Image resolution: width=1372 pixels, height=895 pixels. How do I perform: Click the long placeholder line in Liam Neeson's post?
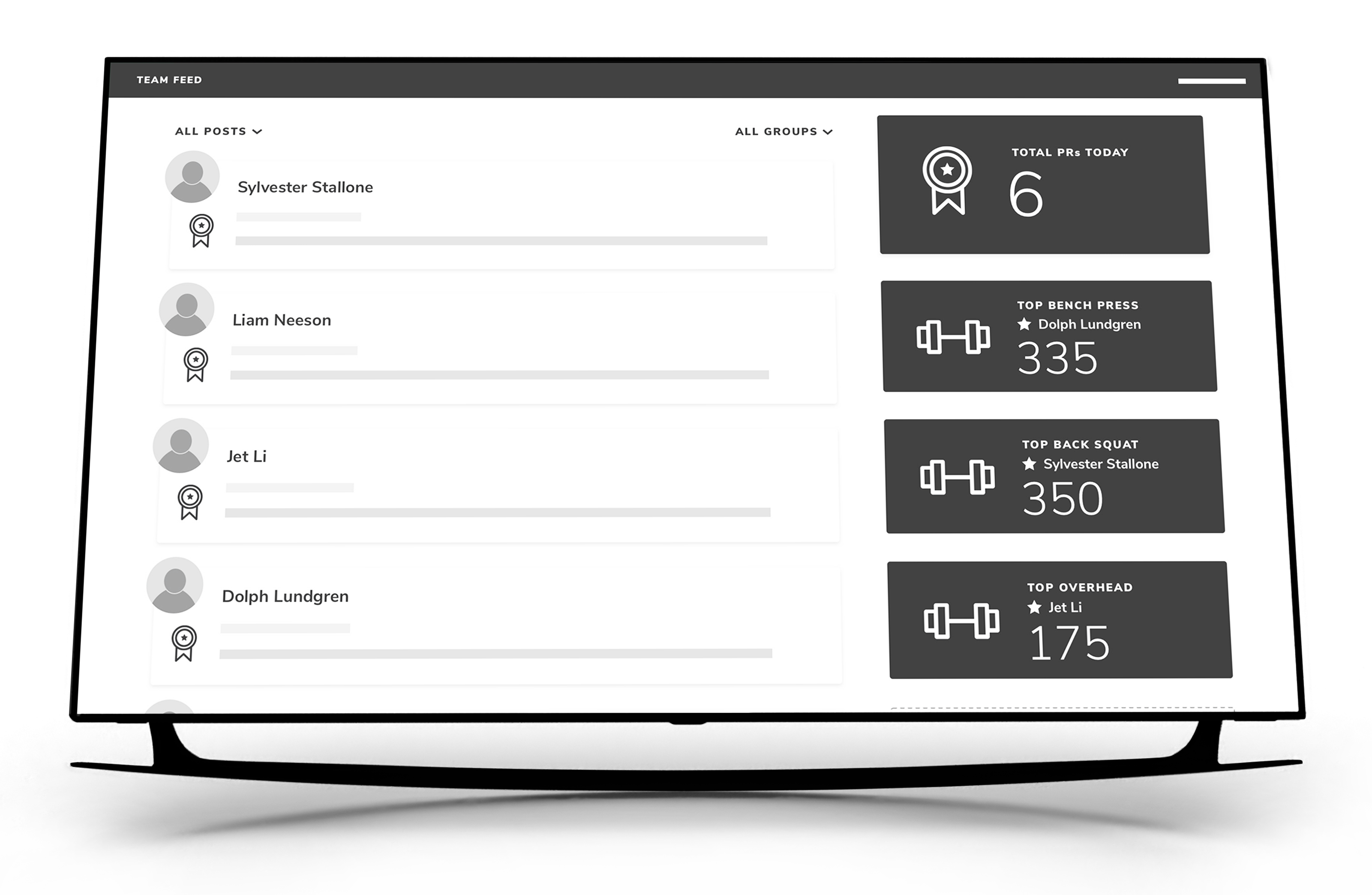pos(499,375)
